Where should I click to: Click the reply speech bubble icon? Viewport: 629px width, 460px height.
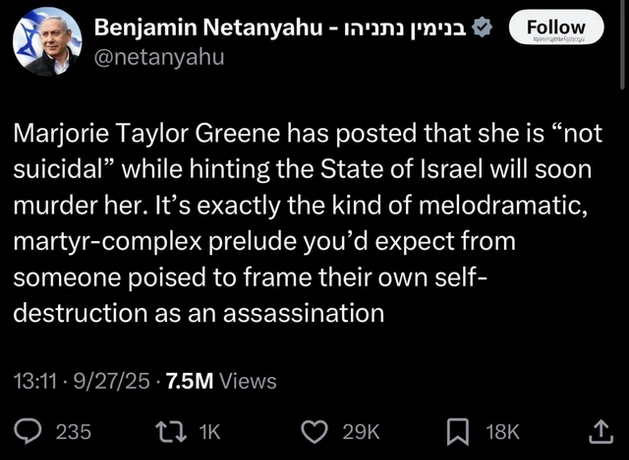[x=28, y=432]
